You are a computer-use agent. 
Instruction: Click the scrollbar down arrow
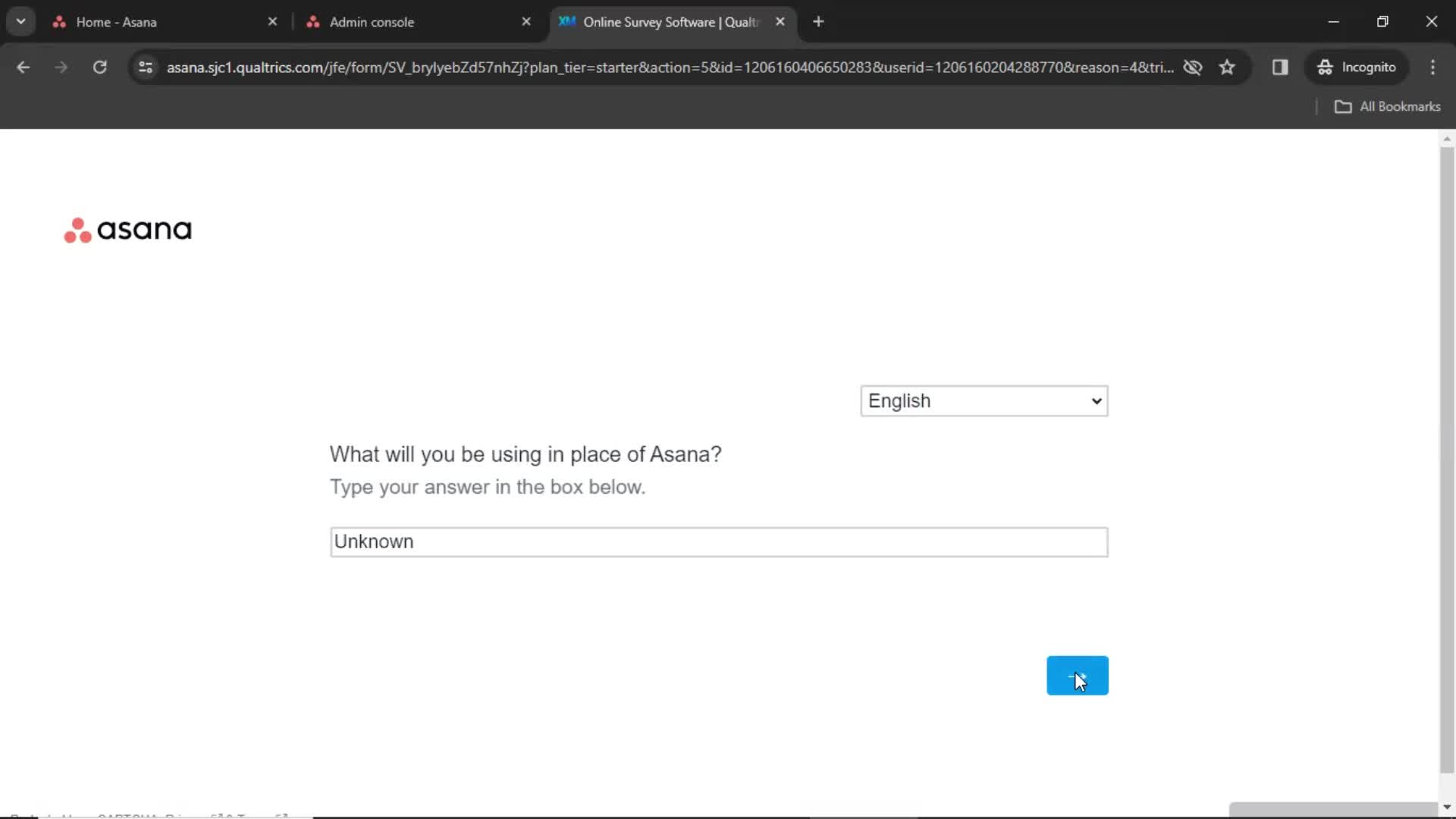(1447, 808)
